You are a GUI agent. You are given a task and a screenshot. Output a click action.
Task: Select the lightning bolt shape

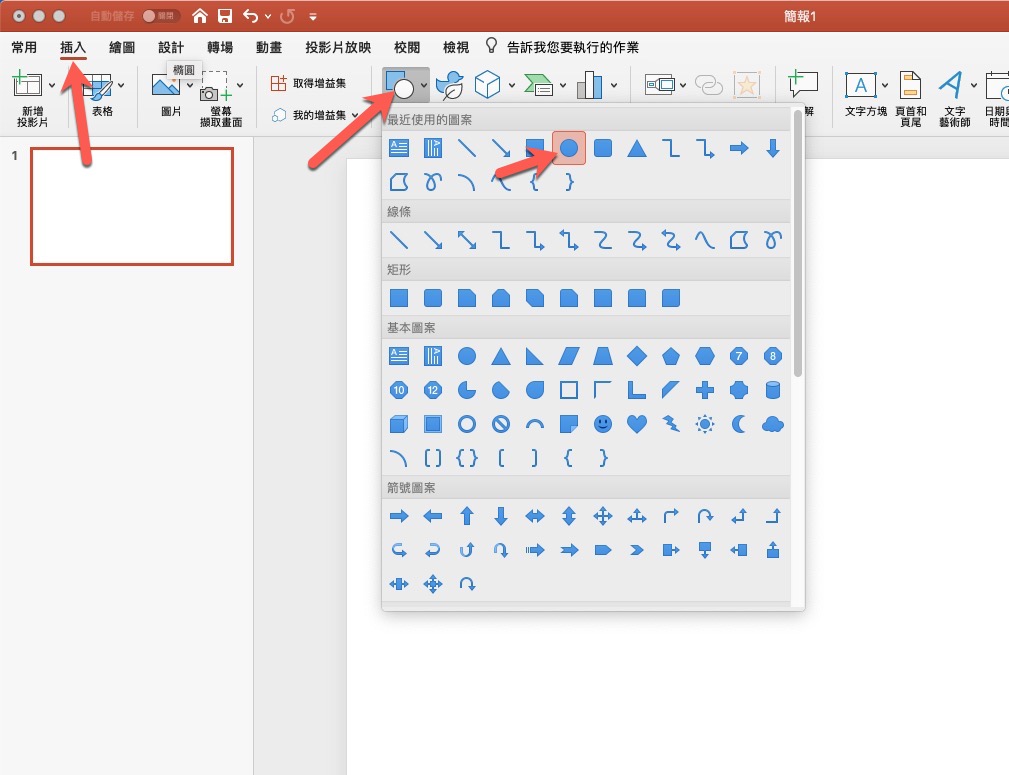point(671,424)
